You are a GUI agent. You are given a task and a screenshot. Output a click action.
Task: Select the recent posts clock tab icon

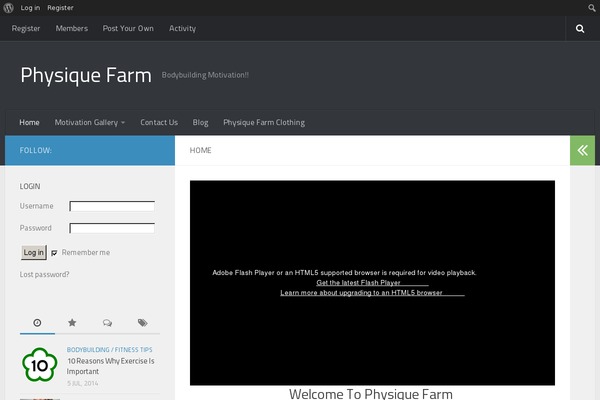37,323
